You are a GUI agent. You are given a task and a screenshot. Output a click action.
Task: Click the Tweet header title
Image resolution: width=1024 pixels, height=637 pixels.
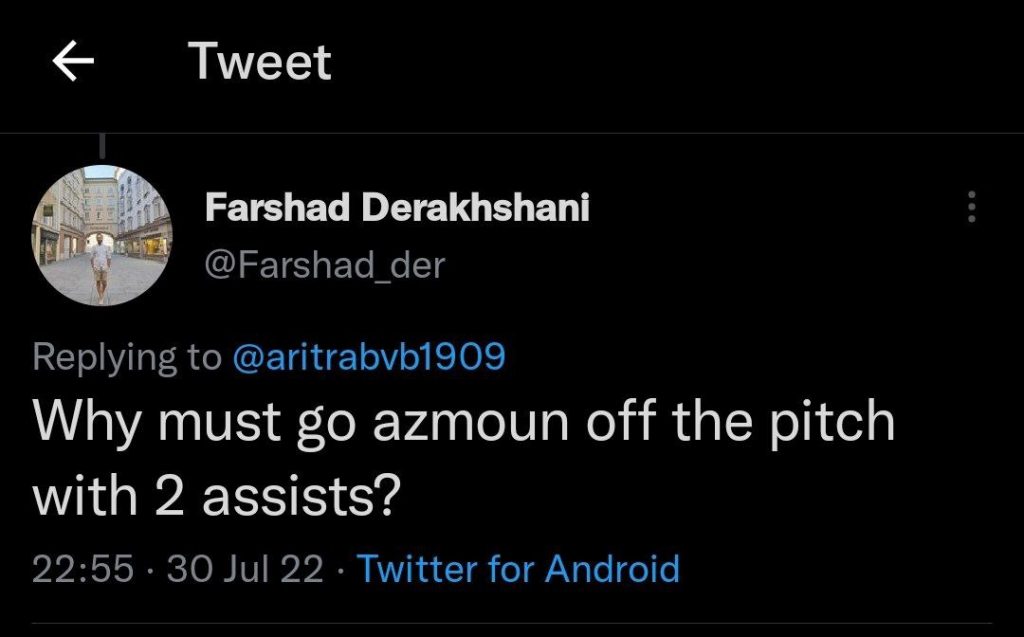[x=259, y=63]
